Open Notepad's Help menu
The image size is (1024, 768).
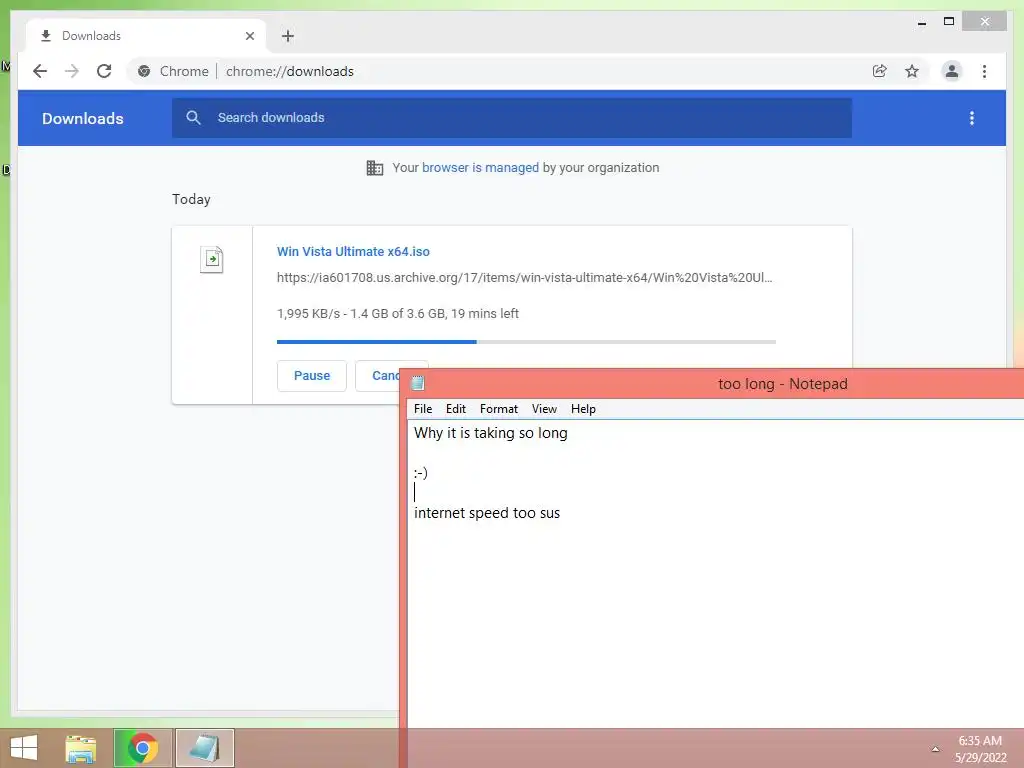(x=583, y=409)
